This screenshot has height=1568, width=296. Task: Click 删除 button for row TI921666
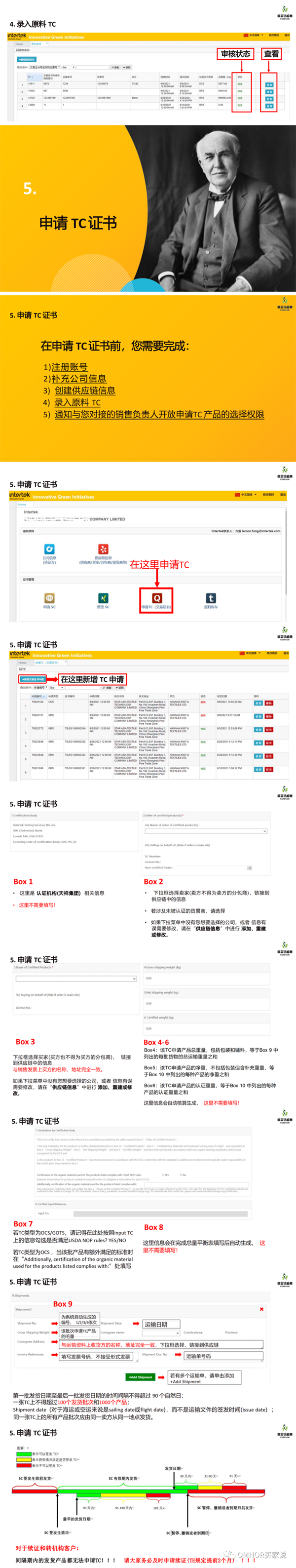(269, 769)
